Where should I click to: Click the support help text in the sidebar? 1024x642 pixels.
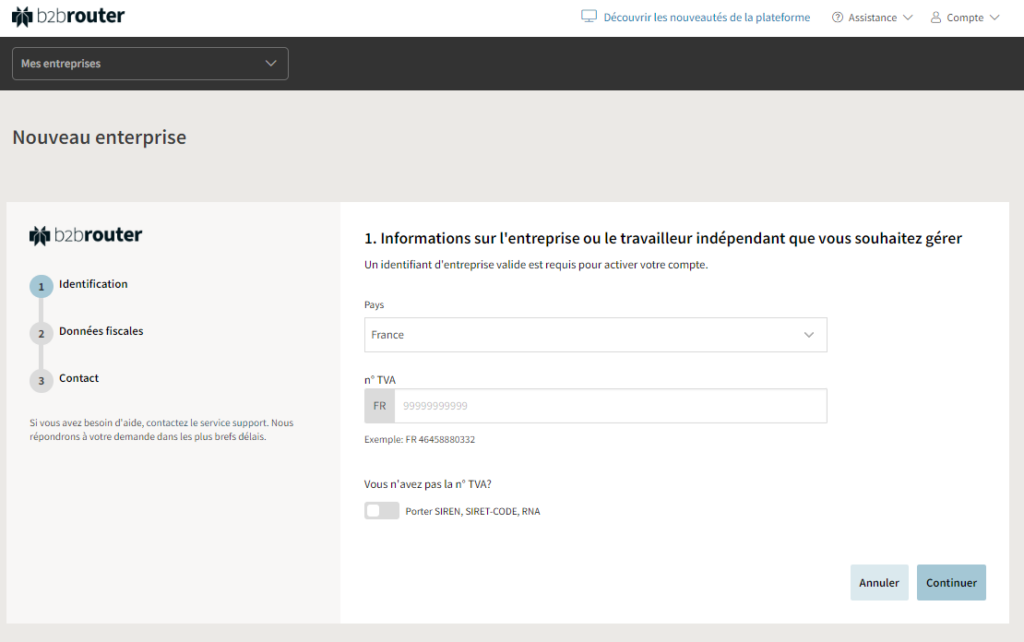click(x=161, y=430)
